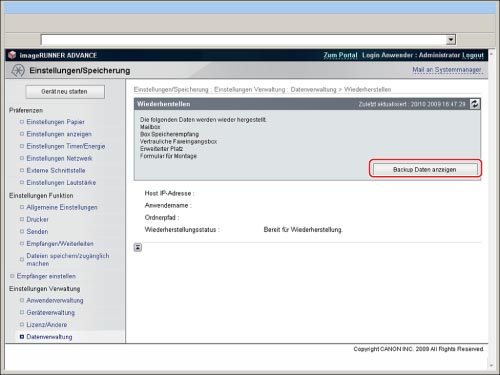The image size is (500, 375).
Task: Click the 'Bereit für Wiederherstellung.' status text
Action: (x=303, y=230)
